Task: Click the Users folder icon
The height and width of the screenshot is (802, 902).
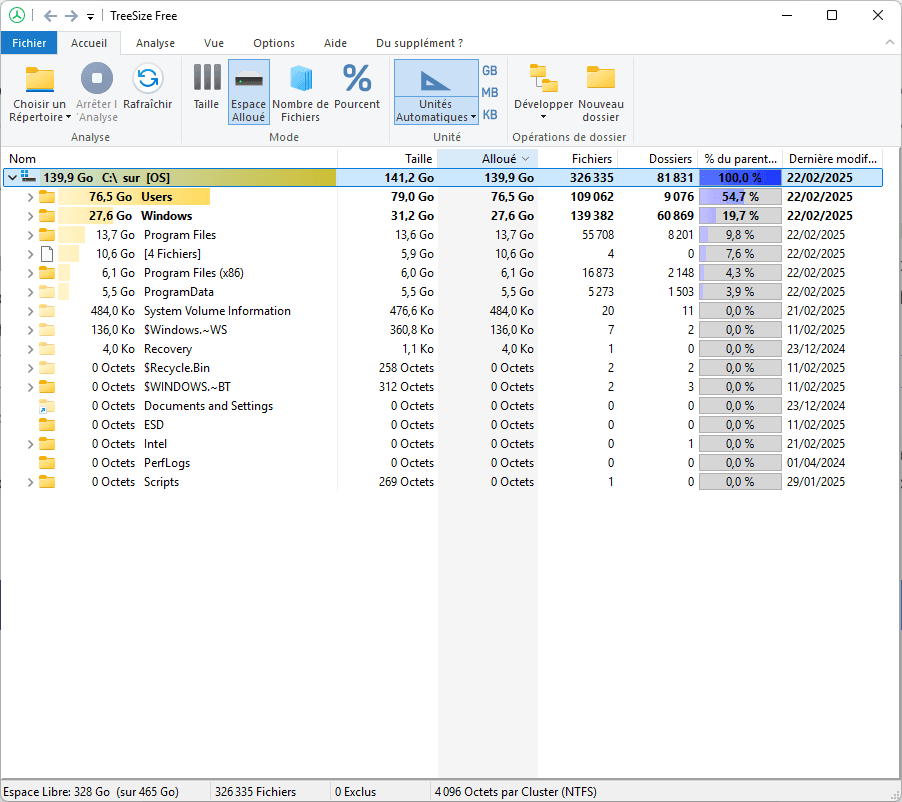Action: [47, 197]
